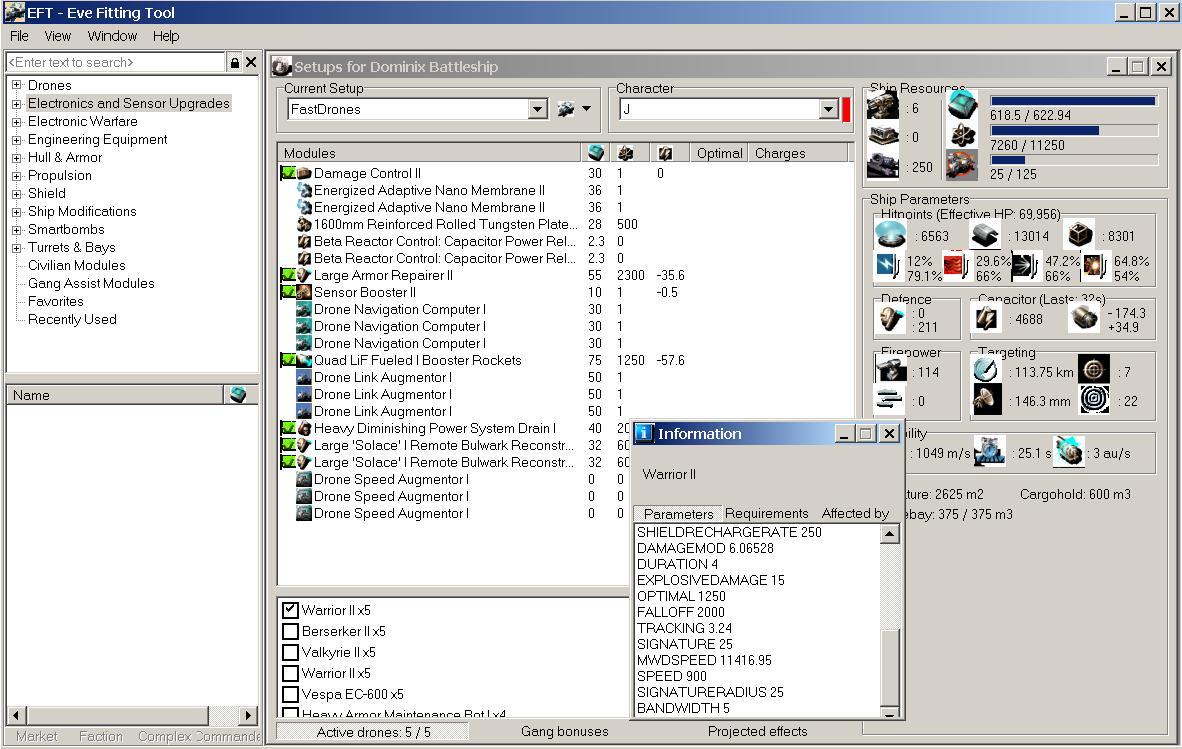This screenshot has width=1182, height=749.
Task: Open the File menu
Action: pyautogui.click(x=19, y=36)
